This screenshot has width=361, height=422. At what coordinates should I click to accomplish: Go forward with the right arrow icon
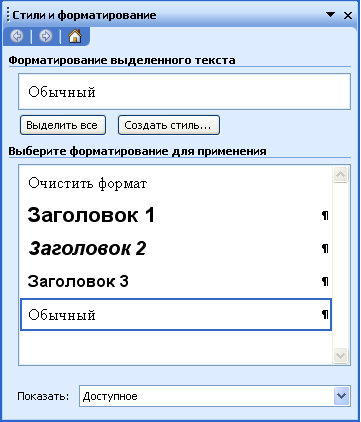[46, 36]
